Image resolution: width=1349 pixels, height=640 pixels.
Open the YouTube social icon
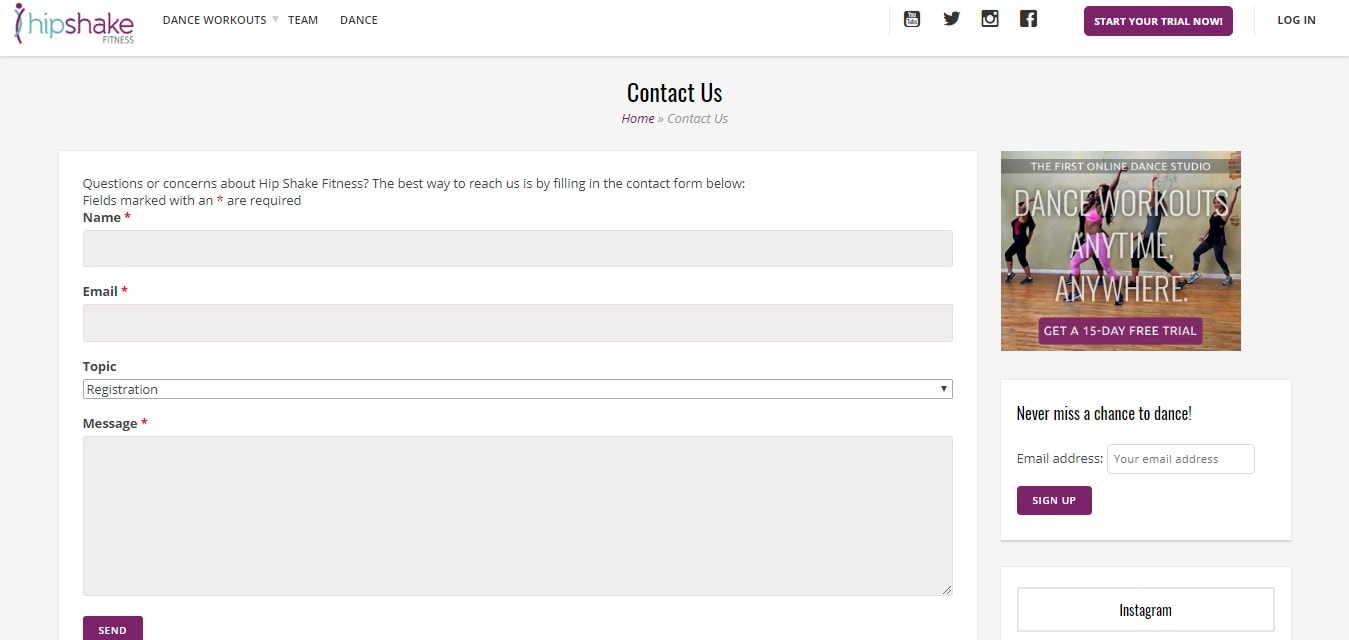click(911, 19)
